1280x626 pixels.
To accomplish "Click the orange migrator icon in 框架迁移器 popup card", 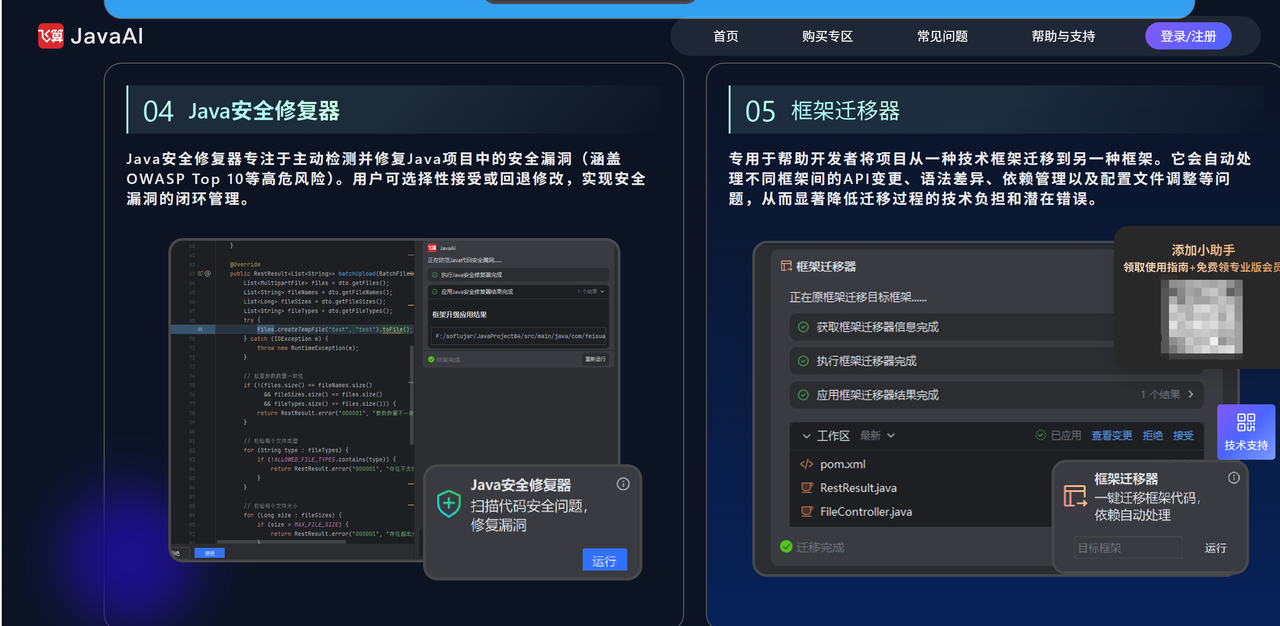I will pos(1075,496).
